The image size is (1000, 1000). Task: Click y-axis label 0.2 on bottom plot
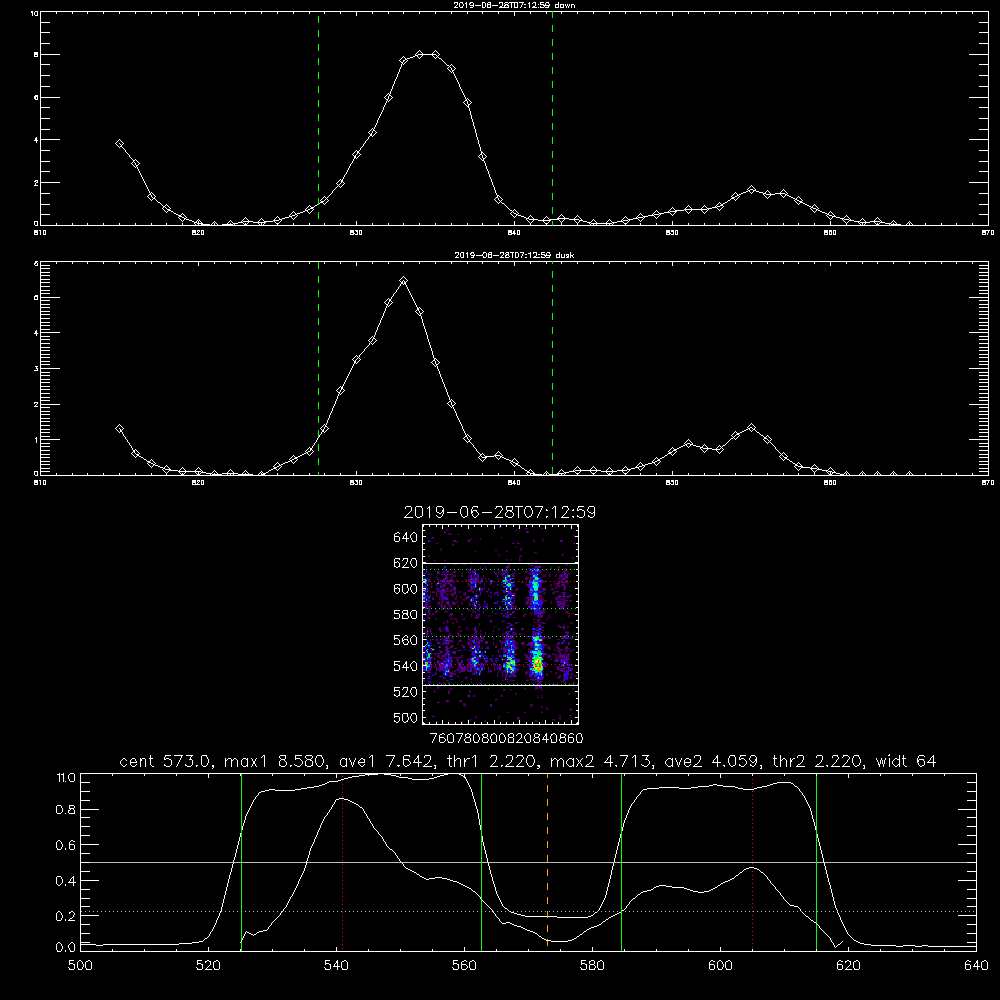[65, 916]
